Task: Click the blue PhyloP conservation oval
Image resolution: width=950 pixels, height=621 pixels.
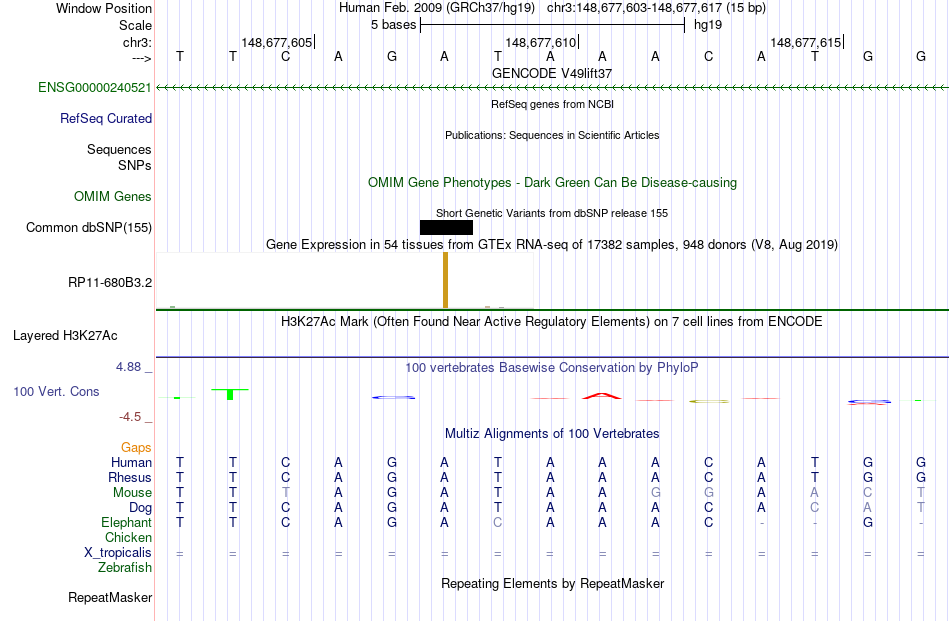Action: [393, 397]
